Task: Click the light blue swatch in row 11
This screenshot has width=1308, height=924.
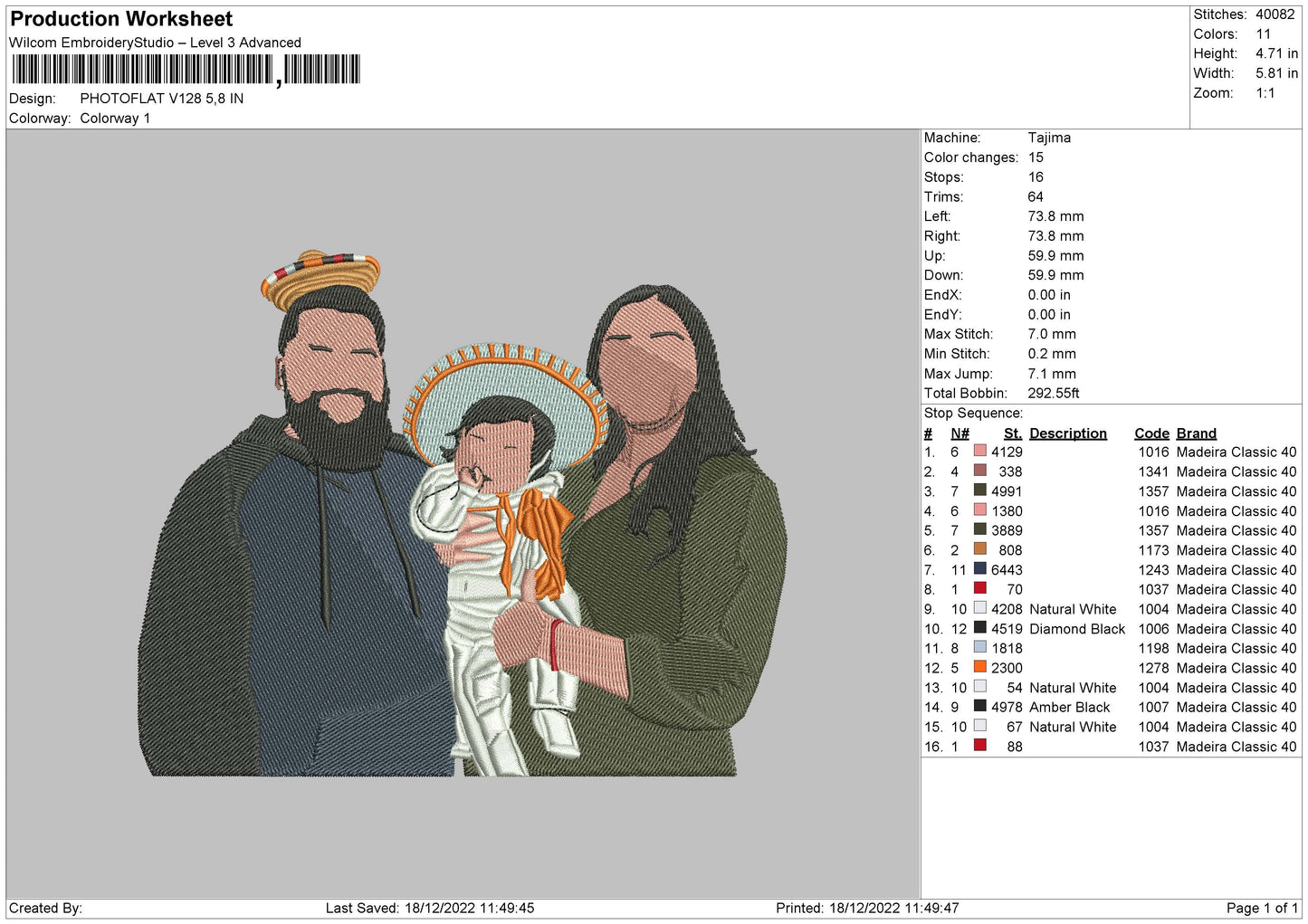Action: click(979, 647)
